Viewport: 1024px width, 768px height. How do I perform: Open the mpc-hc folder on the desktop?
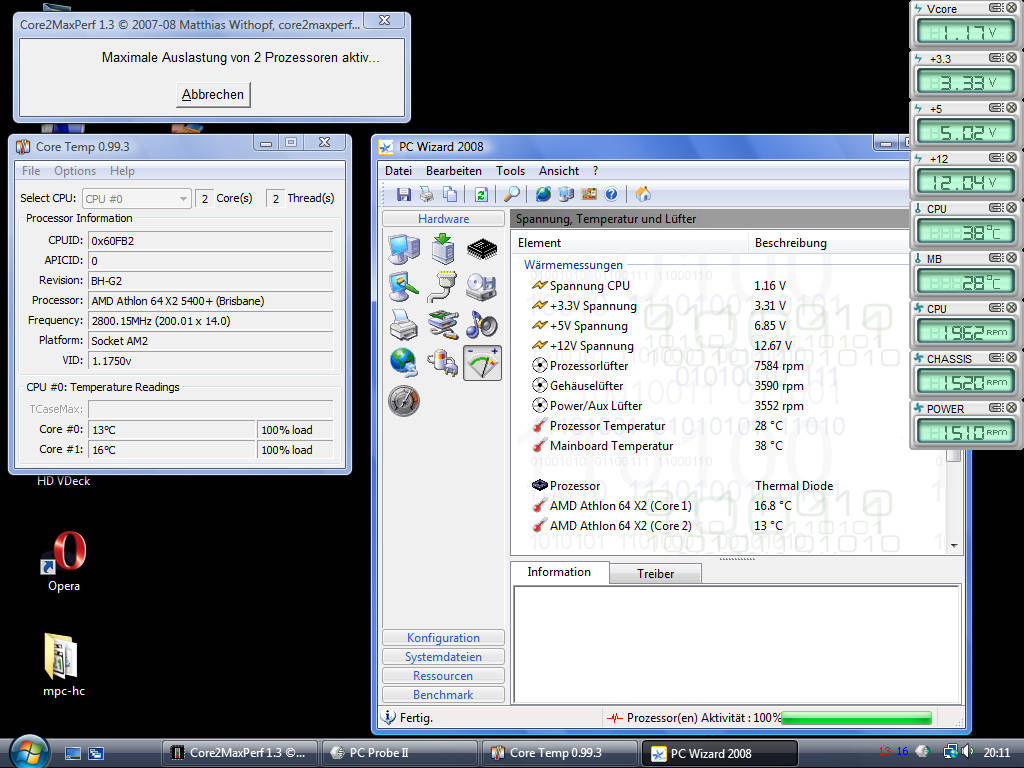point(64,665)
